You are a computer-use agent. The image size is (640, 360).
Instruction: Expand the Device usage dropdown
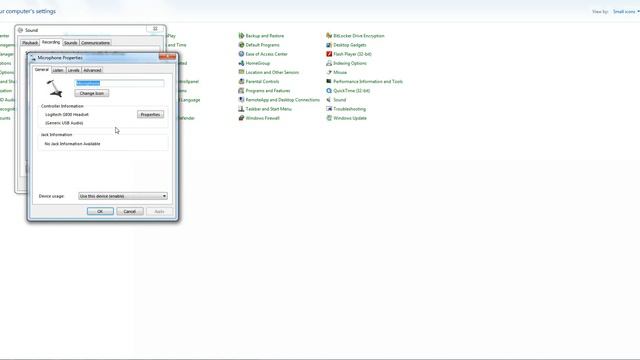(x=123, y=196)
